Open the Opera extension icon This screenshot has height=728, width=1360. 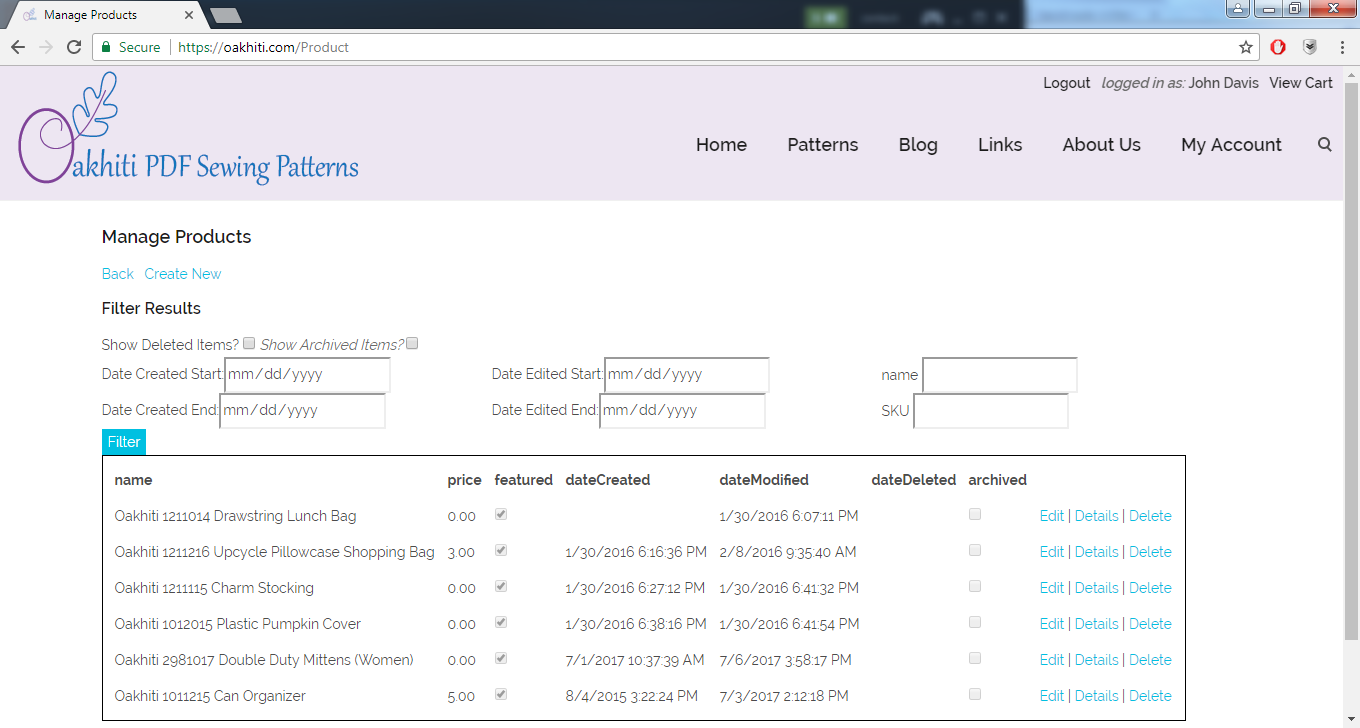1278,47
